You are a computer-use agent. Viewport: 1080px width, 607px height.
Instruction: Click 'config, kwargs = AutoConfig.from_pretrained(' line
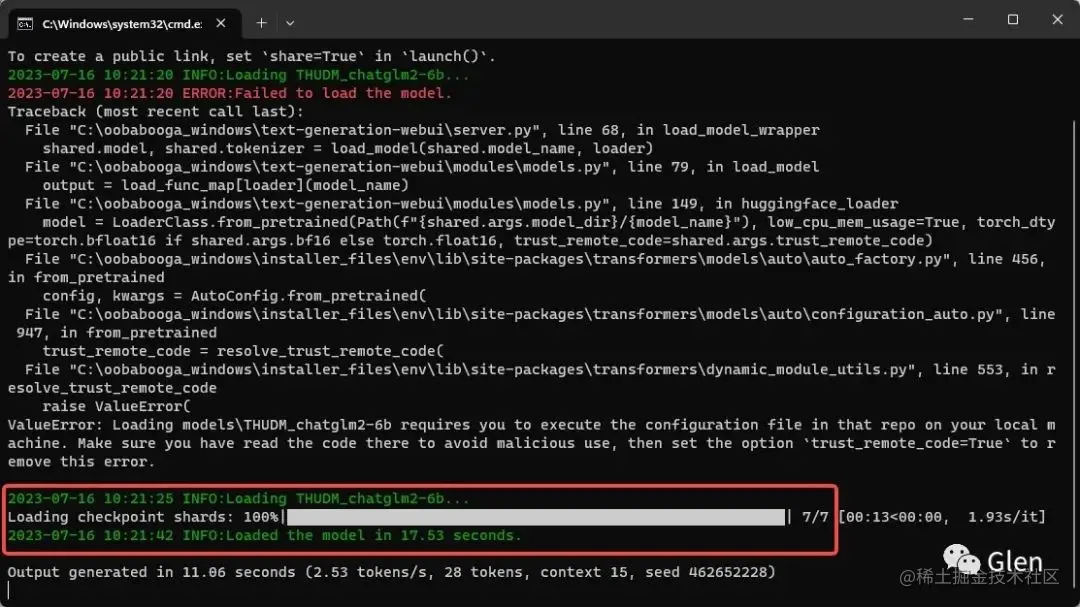[234, 296]
